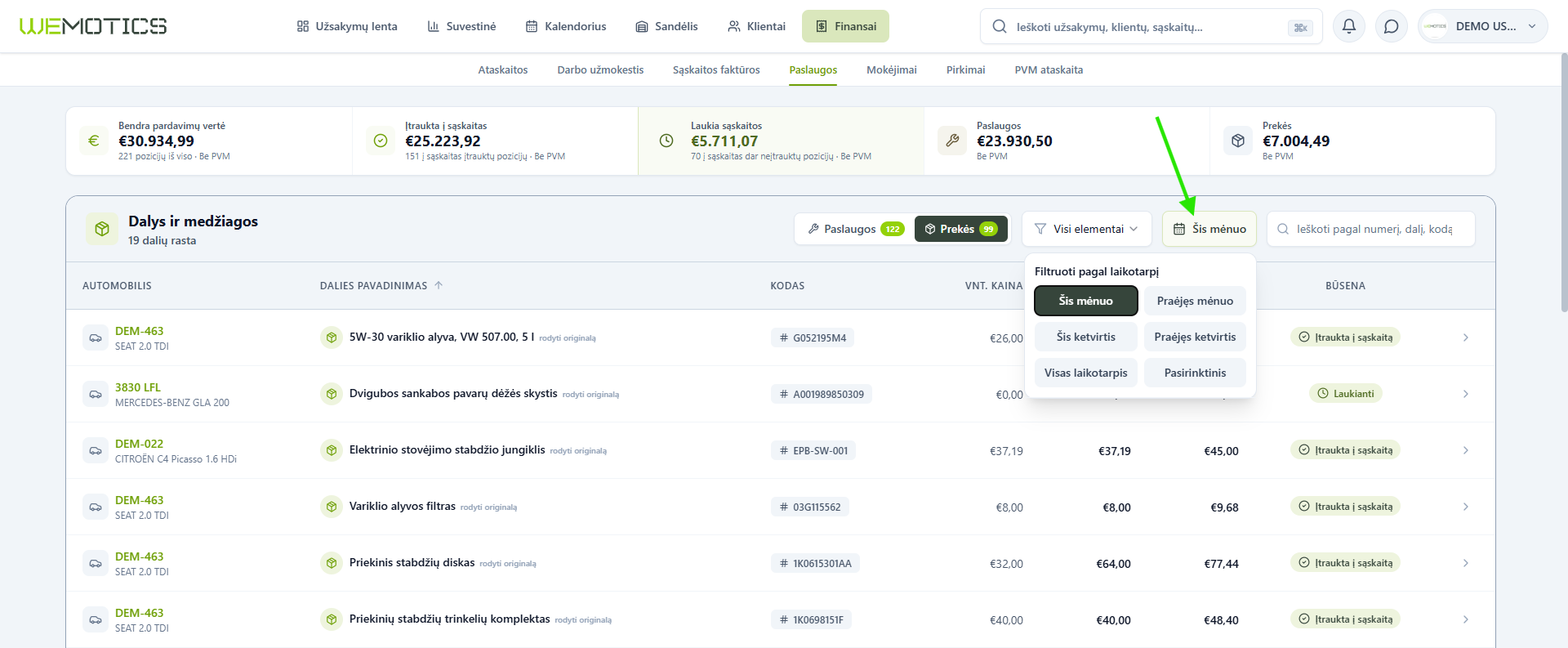Switch to Ataskaitos tab
Screen dimensions: 1568x648
(503, 70)
